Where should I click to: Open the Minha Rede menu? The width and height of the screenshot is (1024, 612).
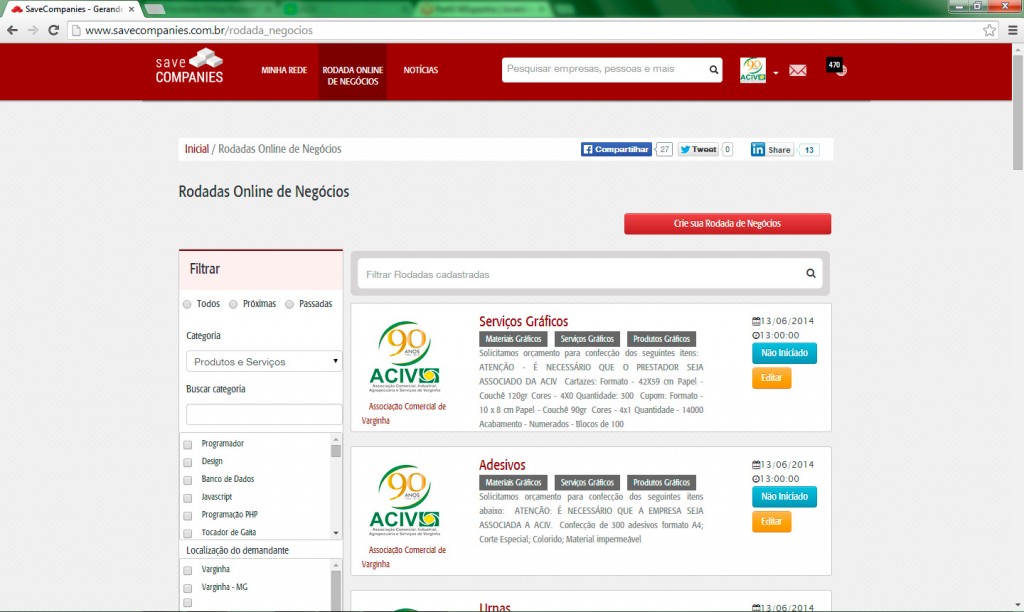(284, 70)
